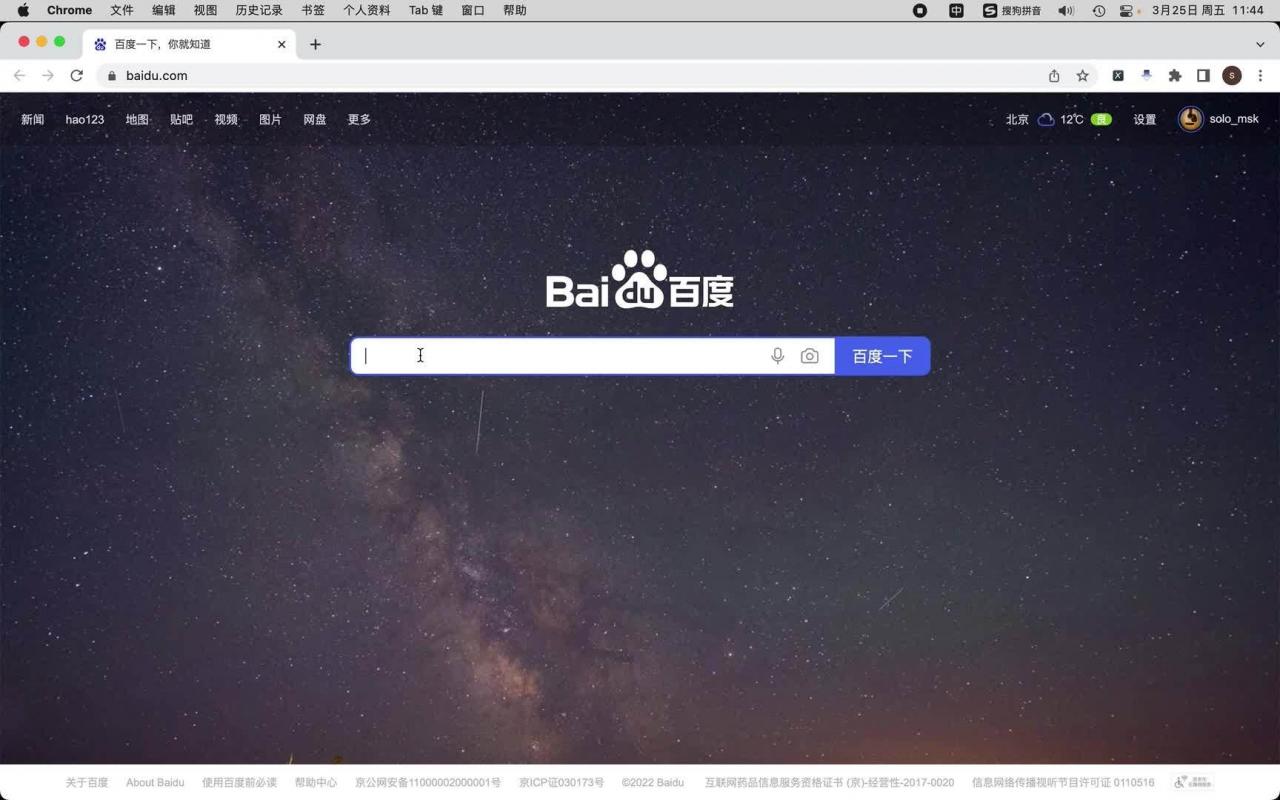The height and width of the screenshot is (800, 1280).
Task: Open the 历史记录 menu
Action: tap(259, 10)
